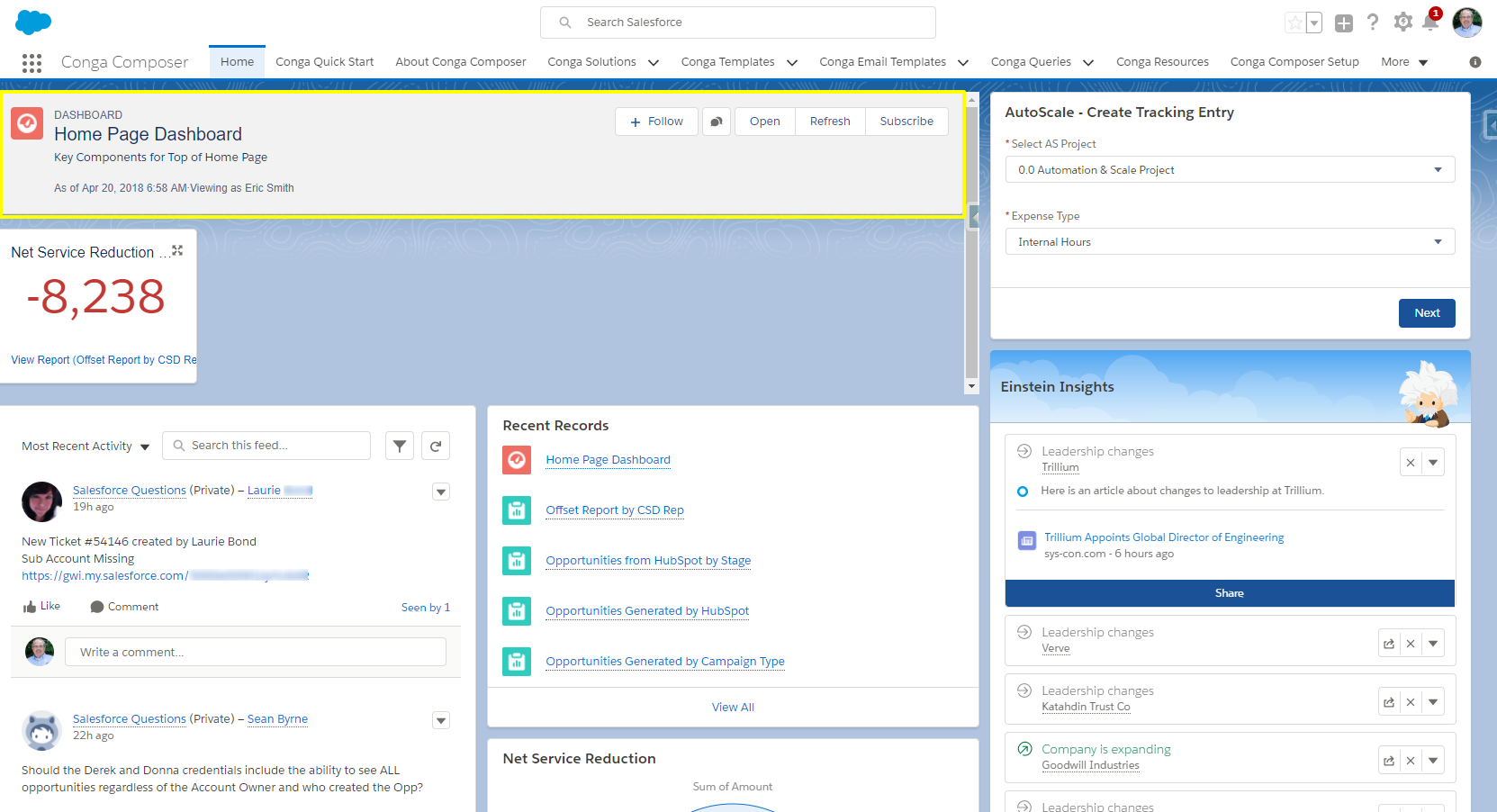This screenshot has width=1497, height=812.
Task: Expand Conga Solutions menu chevron
Action: click(x=654, y=62)
